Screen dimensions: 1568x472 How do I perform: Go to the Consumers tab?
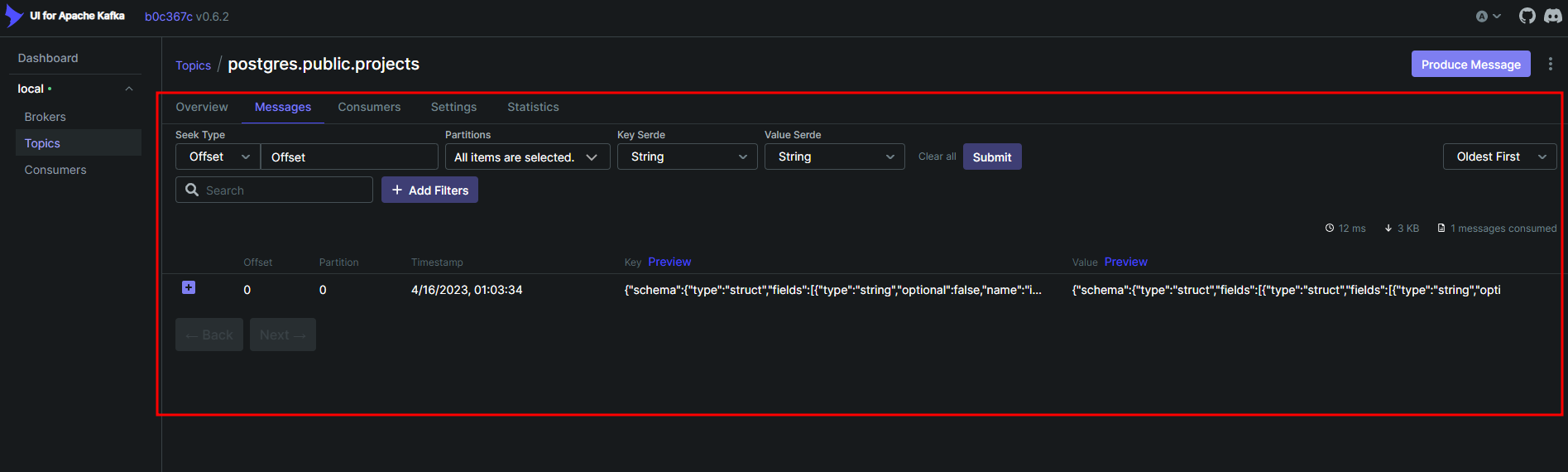(369, 107)
